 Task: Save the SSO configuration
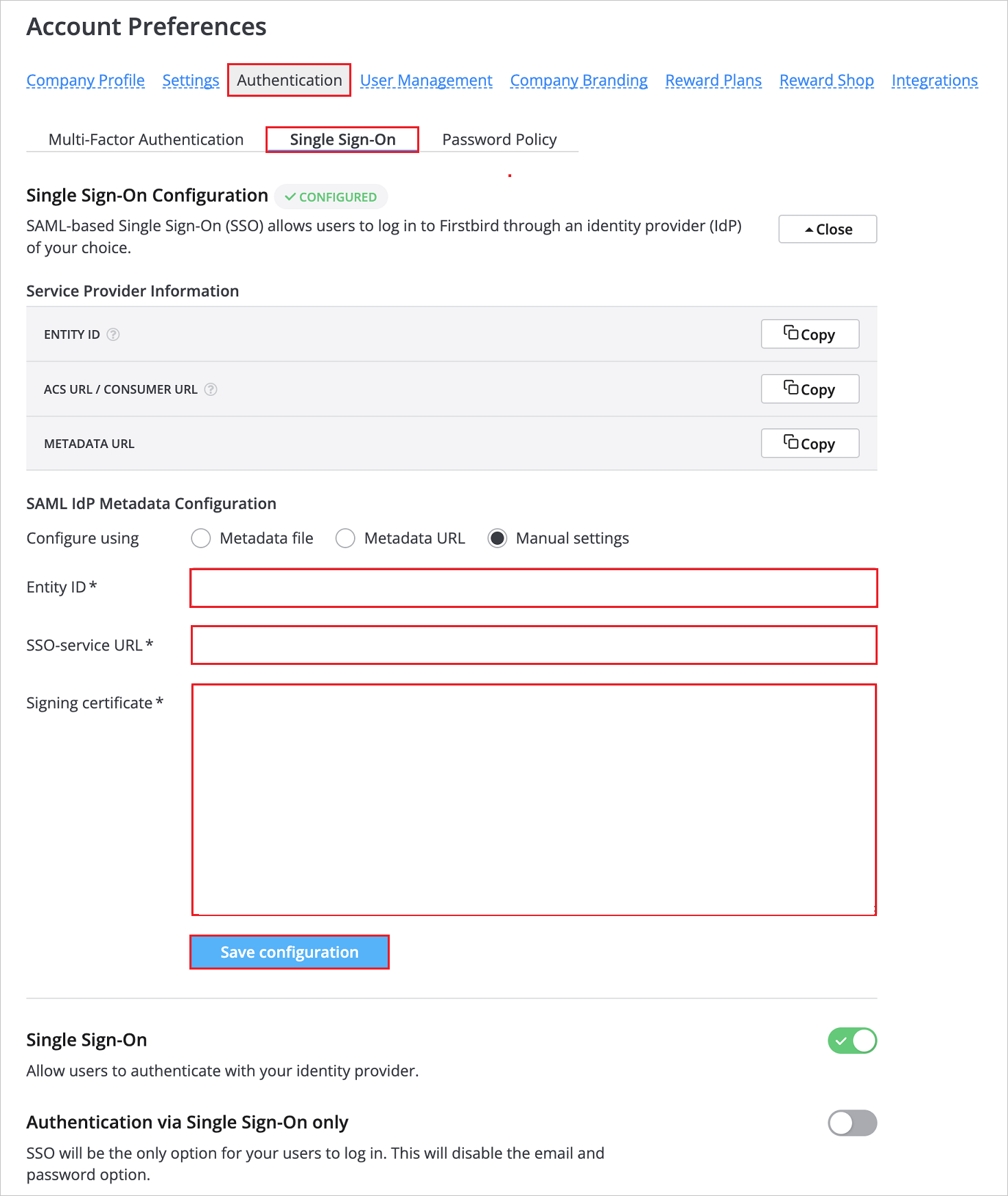(290, 952)
